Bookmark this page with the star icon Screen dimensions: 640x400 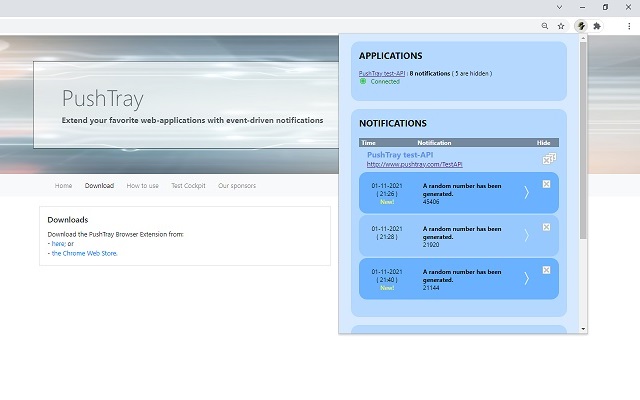[x=561, y=26]
